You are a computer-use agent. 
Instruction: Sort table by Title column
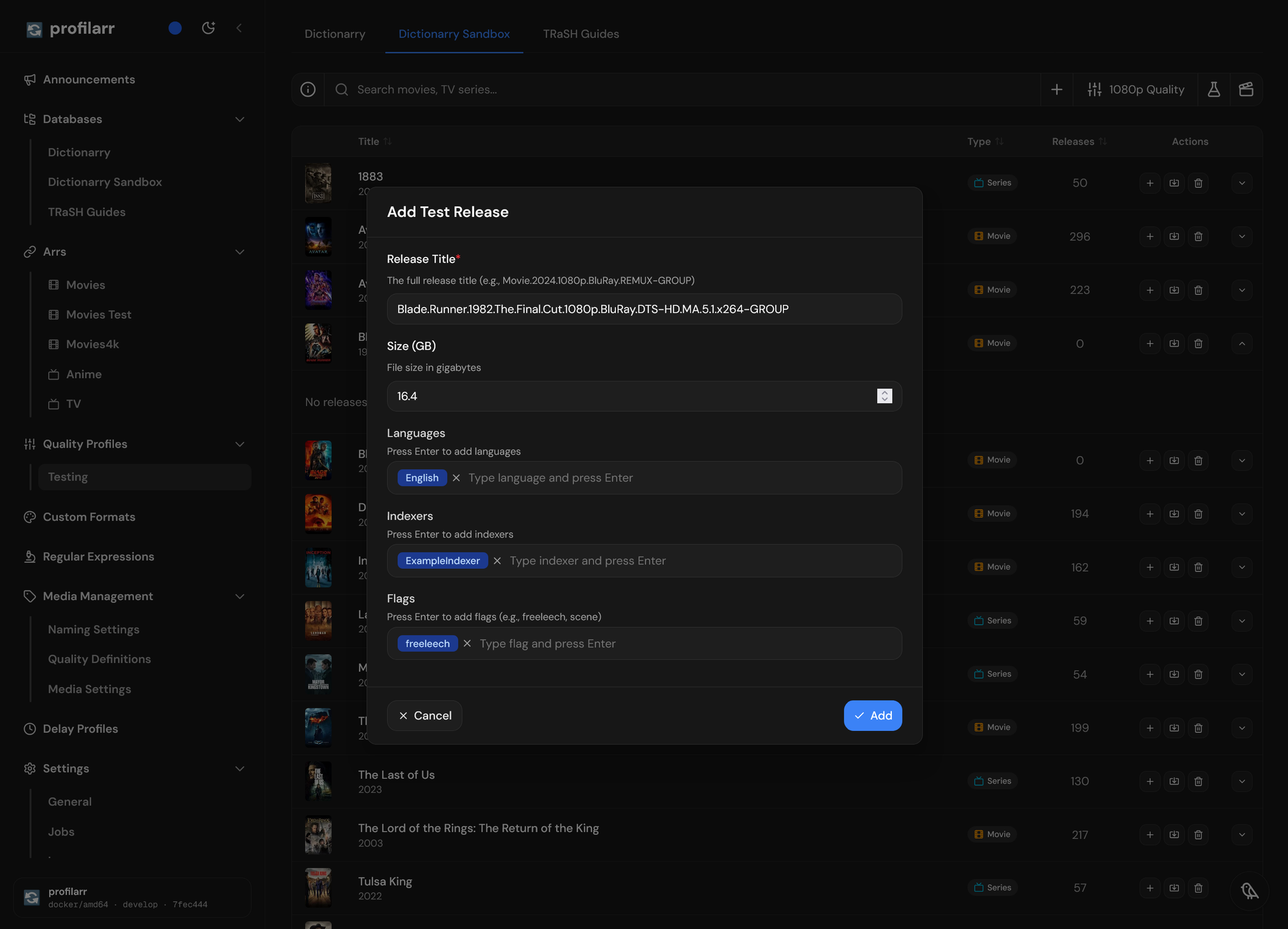tap(375, 141)
